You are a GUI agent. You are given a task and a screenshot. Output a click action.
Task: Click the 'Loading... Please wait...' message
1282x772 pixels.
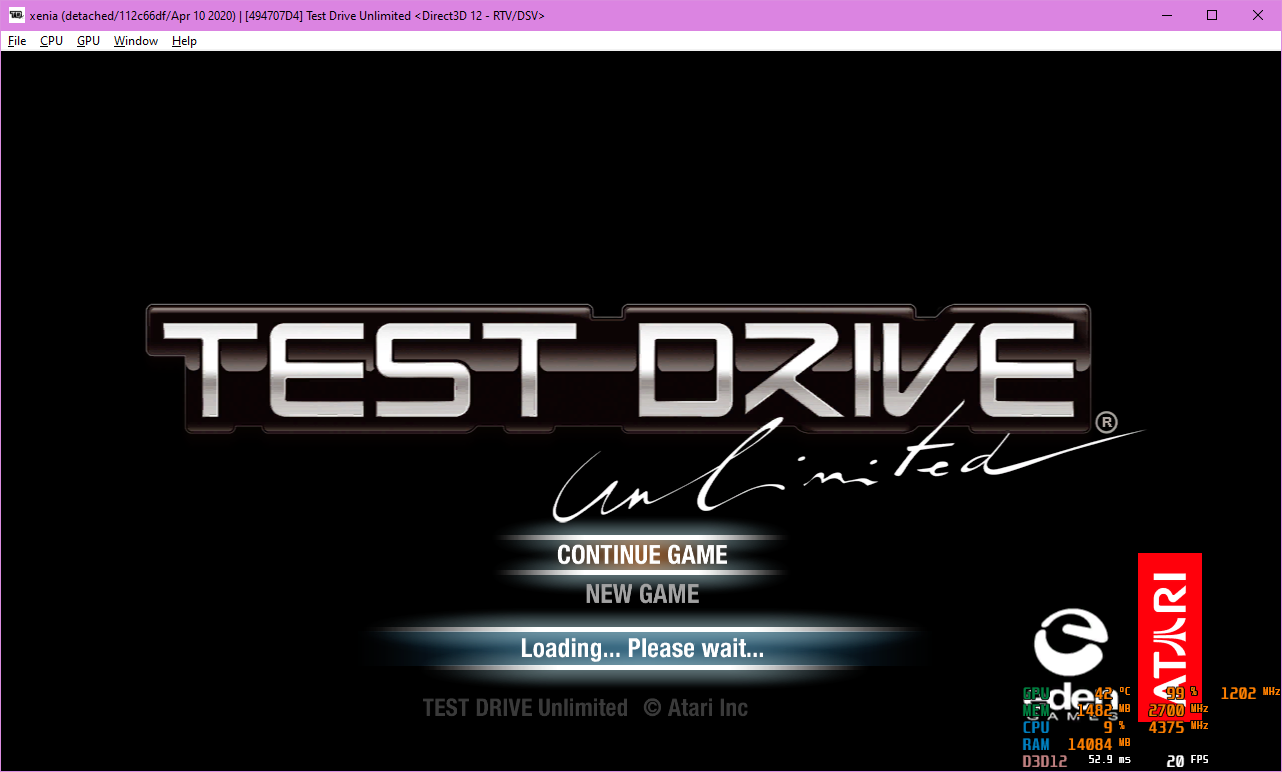642,649
